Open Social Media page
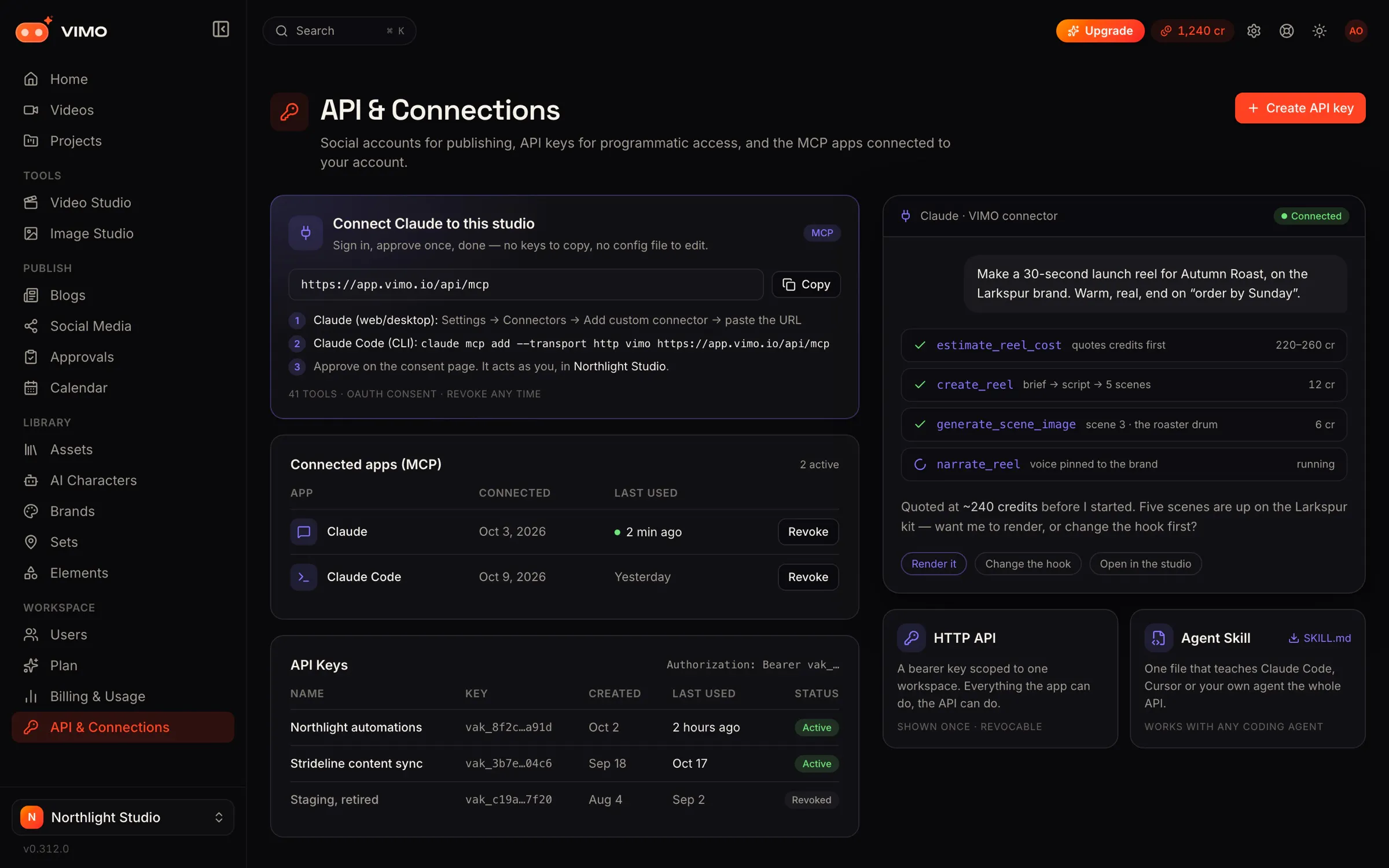This screenshot has width=1389, height=868. (123, 326)
